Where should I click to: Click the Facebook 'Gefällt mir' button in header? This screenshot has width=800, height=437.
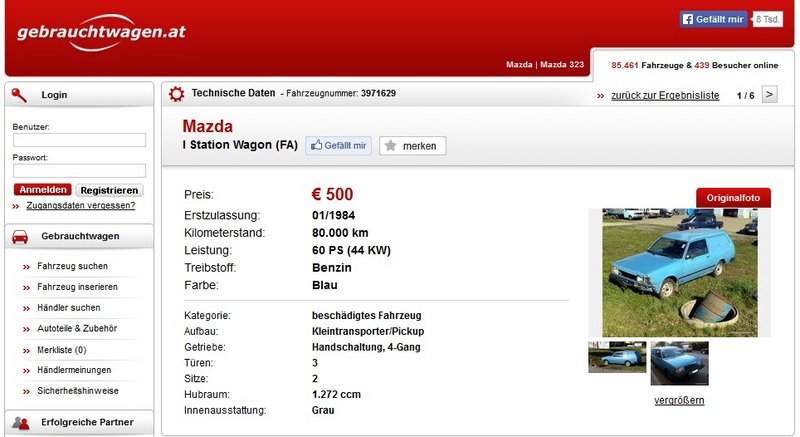(x=713, y=19)
